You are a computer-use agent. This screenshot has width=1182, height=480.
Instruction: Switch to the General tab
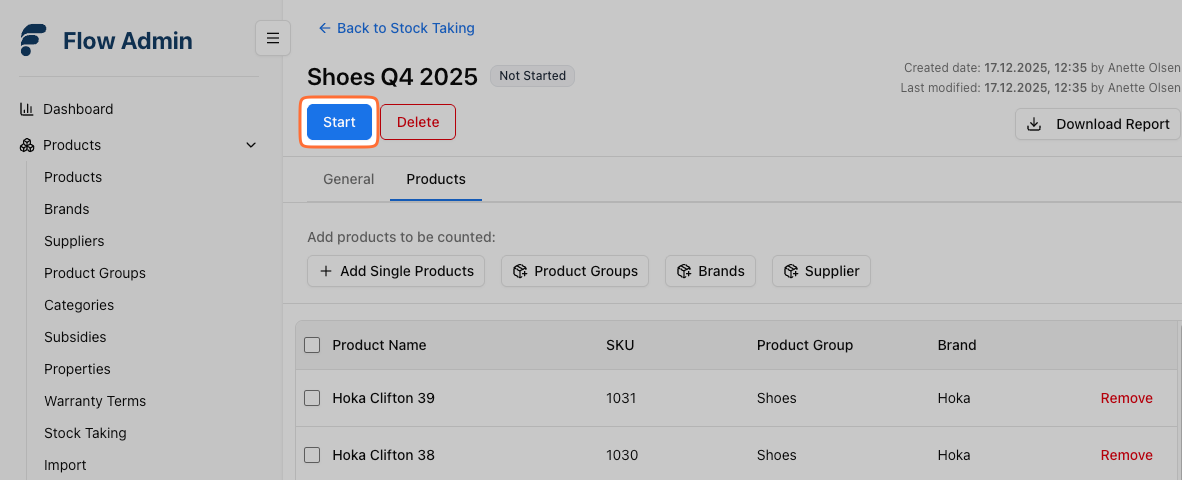coord(348,179)
